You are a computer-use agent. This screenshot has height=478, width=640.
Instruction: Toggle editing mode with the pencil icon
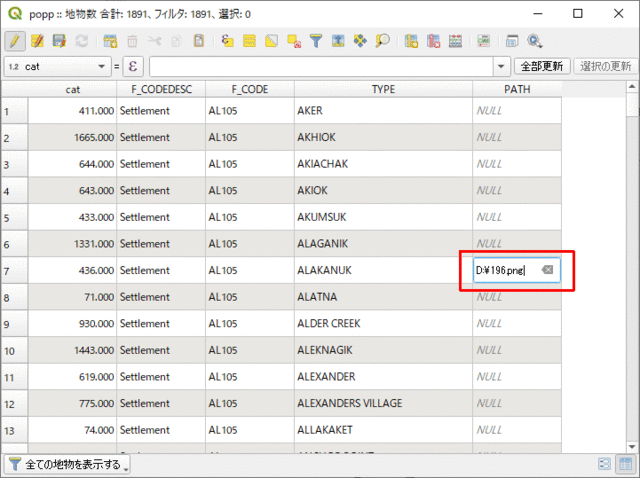coord(15,41)
